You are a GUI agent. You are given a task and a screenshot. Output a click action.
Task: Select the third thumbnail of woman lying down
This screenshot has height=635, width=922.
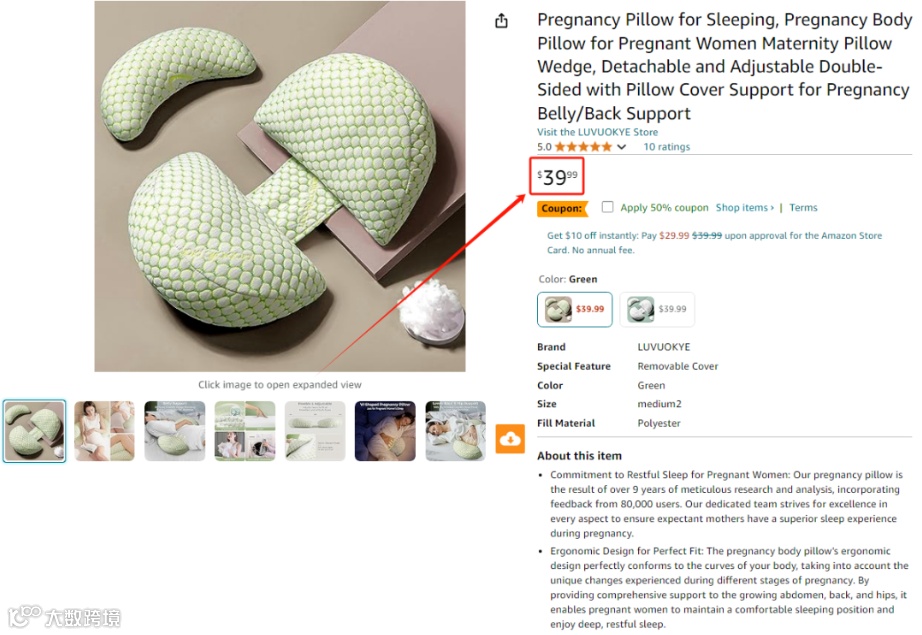point(175,431)
